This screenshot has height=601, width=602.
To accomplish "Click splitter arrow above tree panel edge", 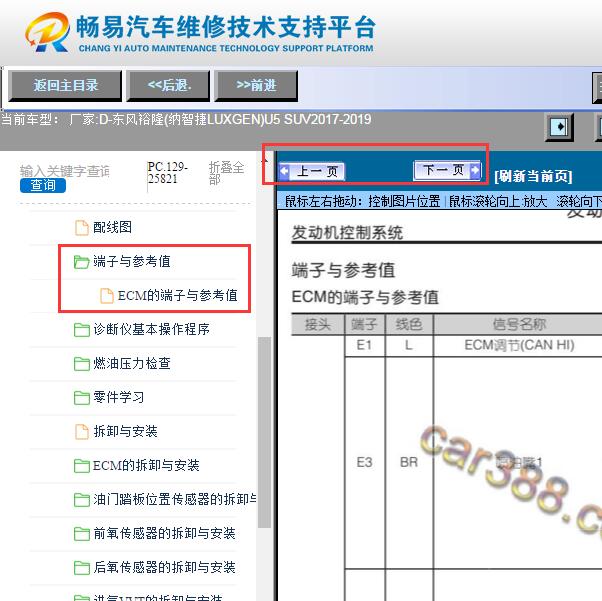I will 265,161.
